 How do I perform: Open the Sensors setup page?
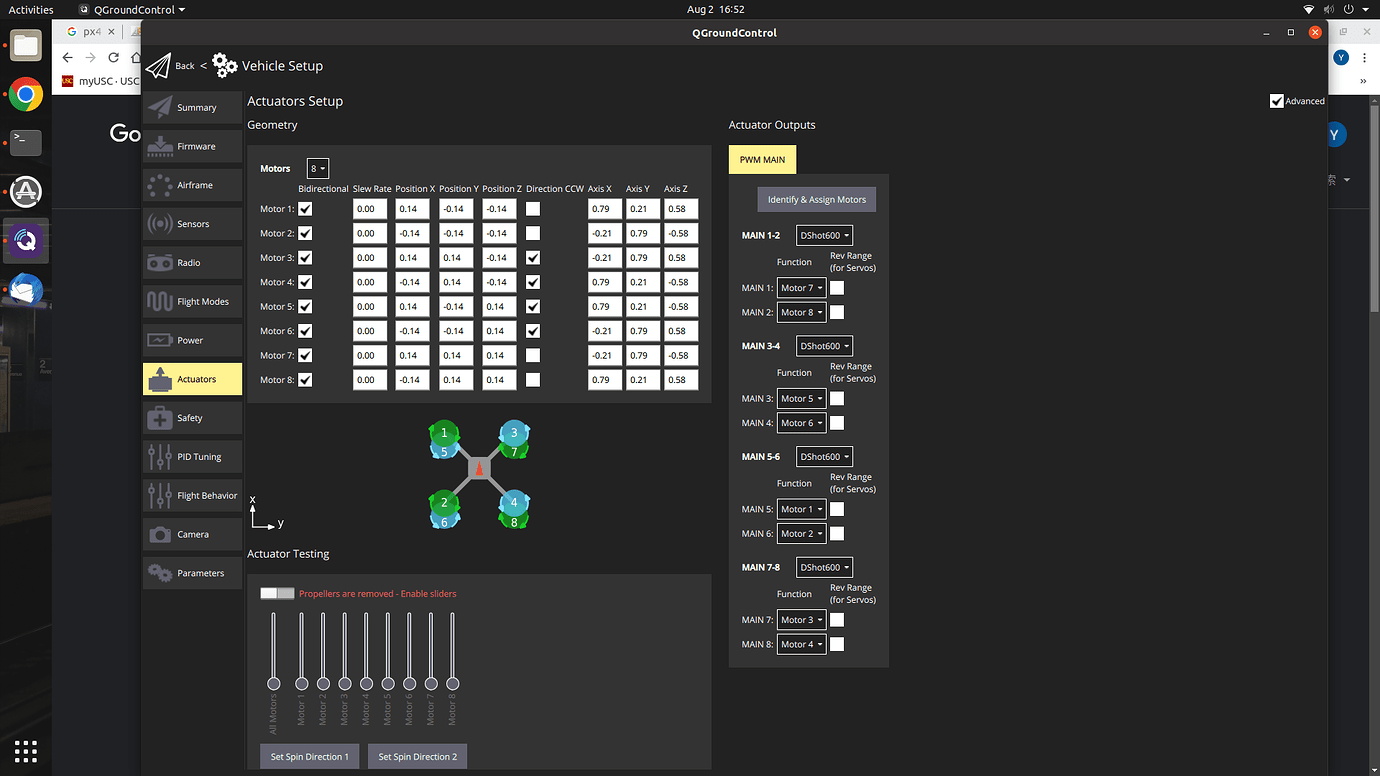[x=192, y=223]
